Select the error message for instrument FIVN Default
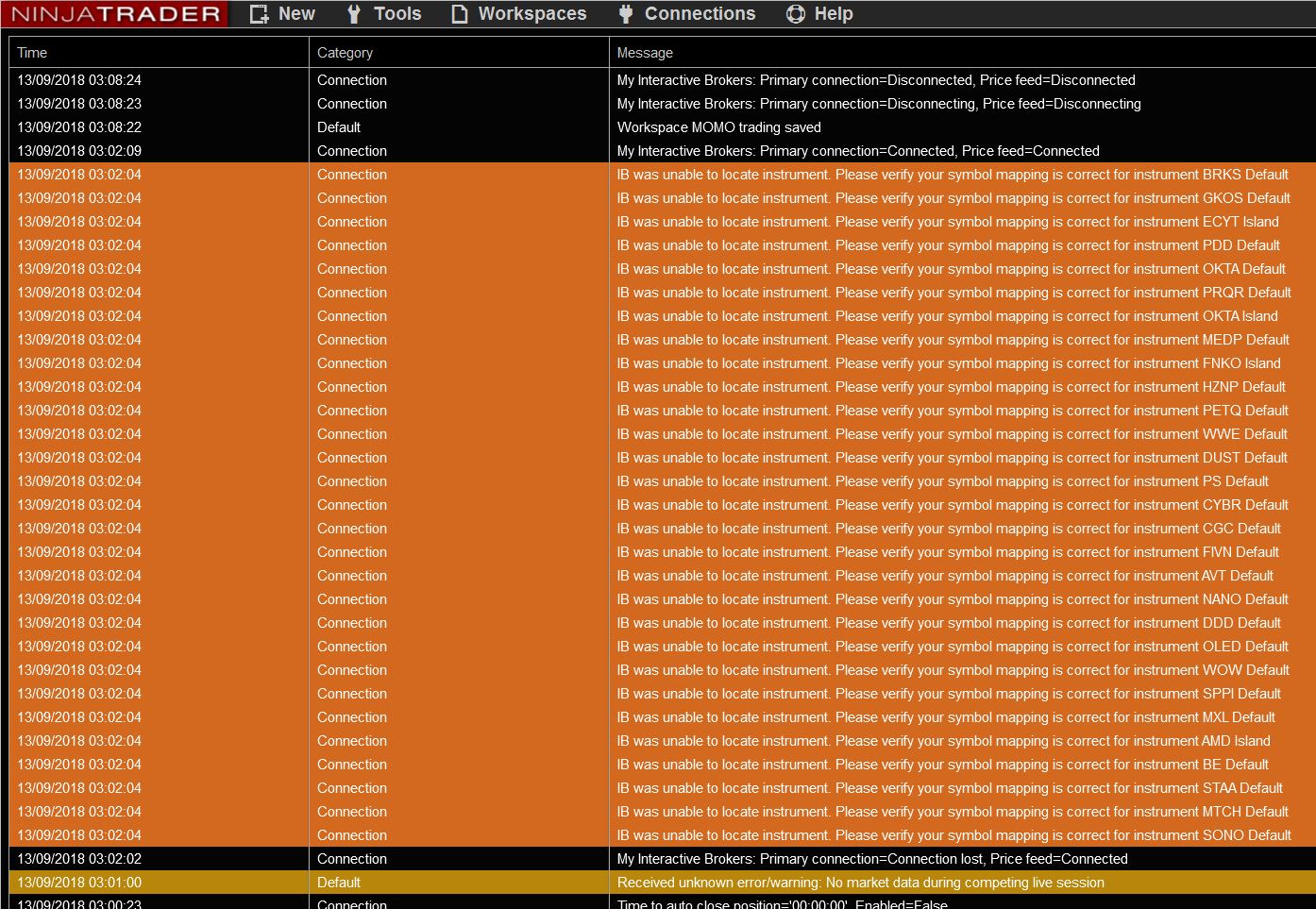This screenshot has height=909, width=1316. pyautogui.click(x=948, y=552)
